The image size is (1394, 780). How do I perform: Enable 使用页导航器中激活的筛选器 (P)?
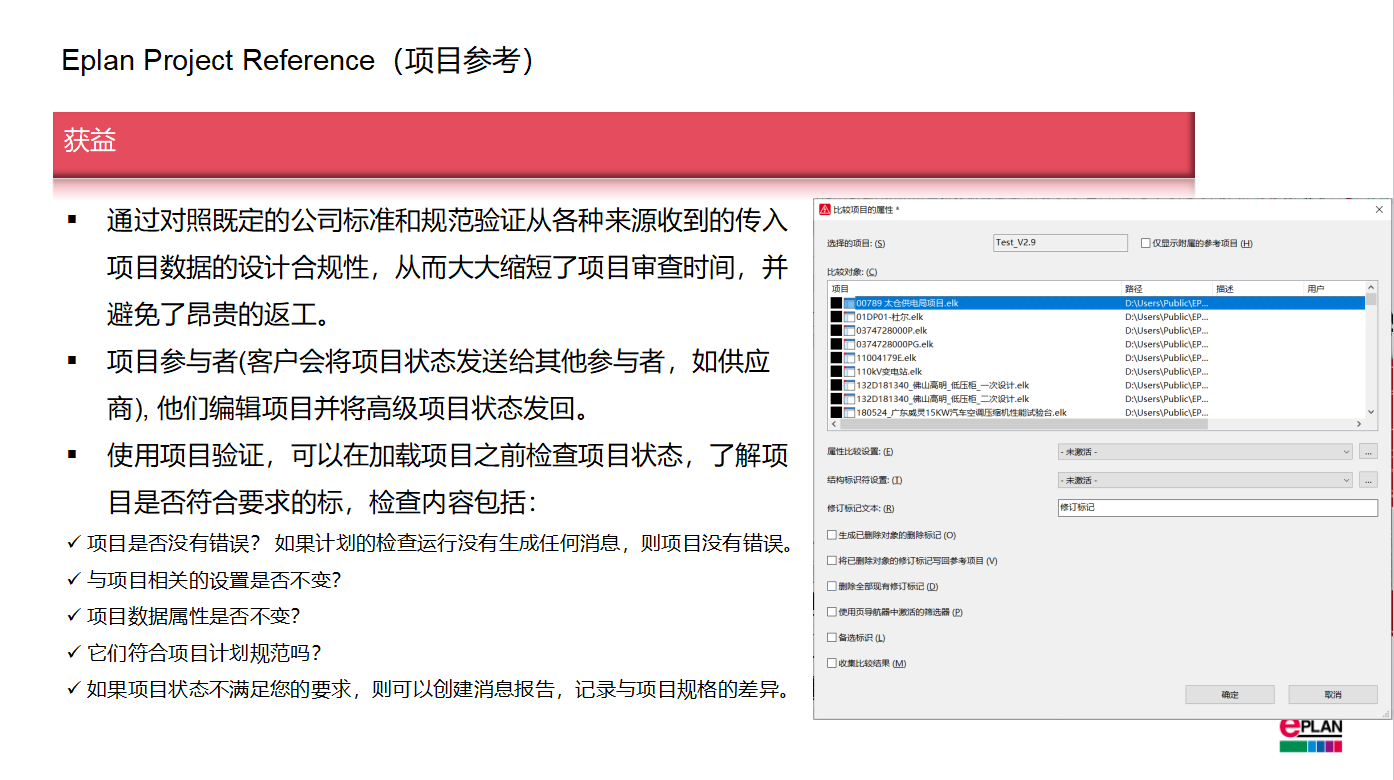point(832,612)
